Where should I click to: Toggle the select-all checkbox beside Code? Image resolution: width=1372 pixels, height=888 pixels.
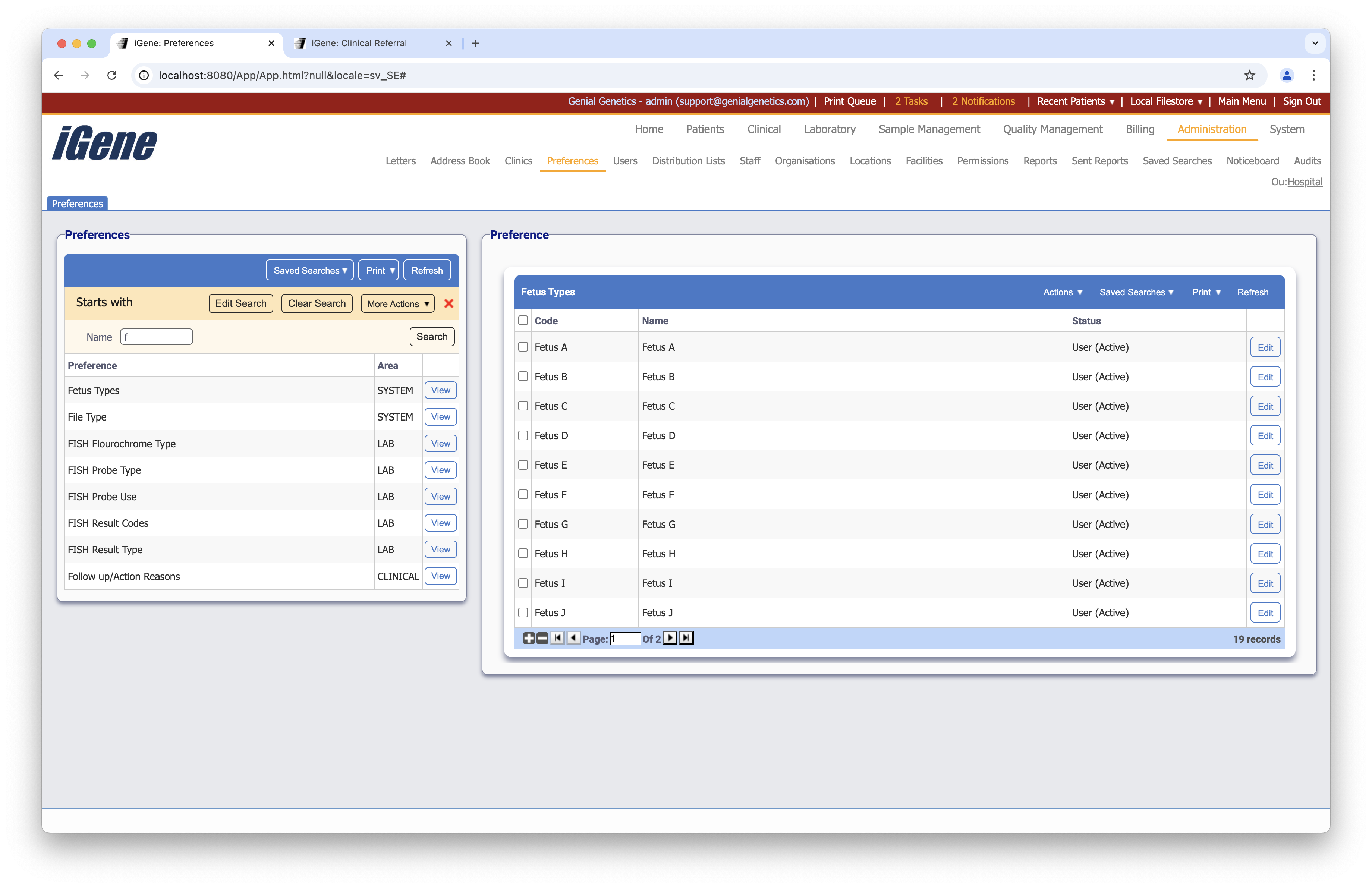pyautogui.click(x=523, y=320)
